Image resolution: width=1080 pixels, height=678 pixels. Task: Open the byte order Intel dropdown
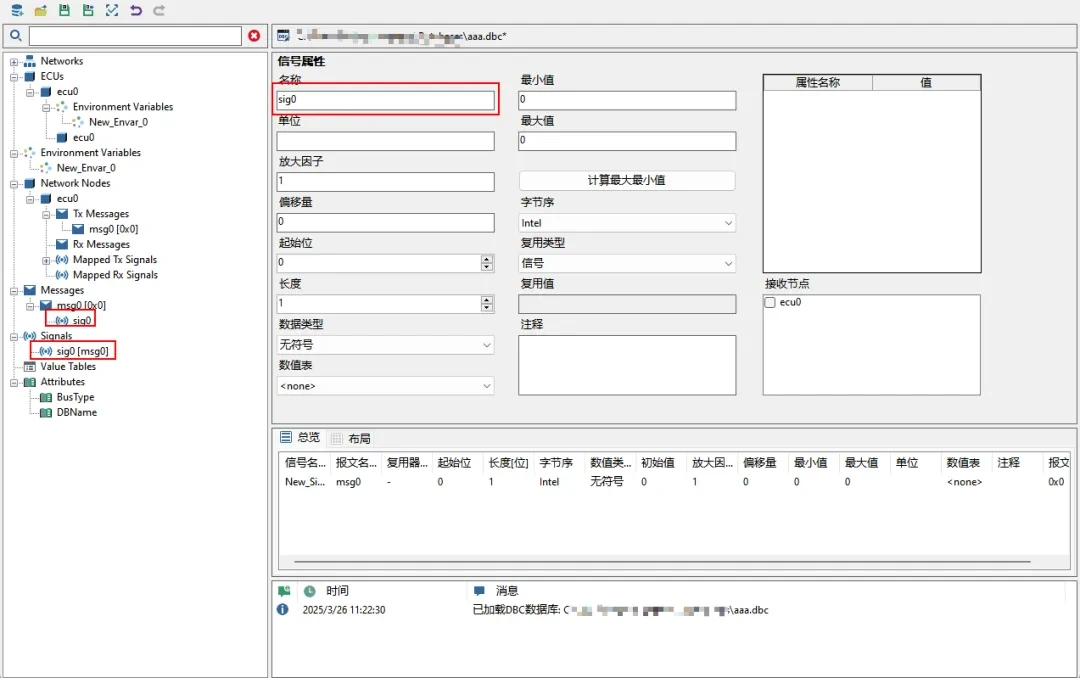(627, 223)
